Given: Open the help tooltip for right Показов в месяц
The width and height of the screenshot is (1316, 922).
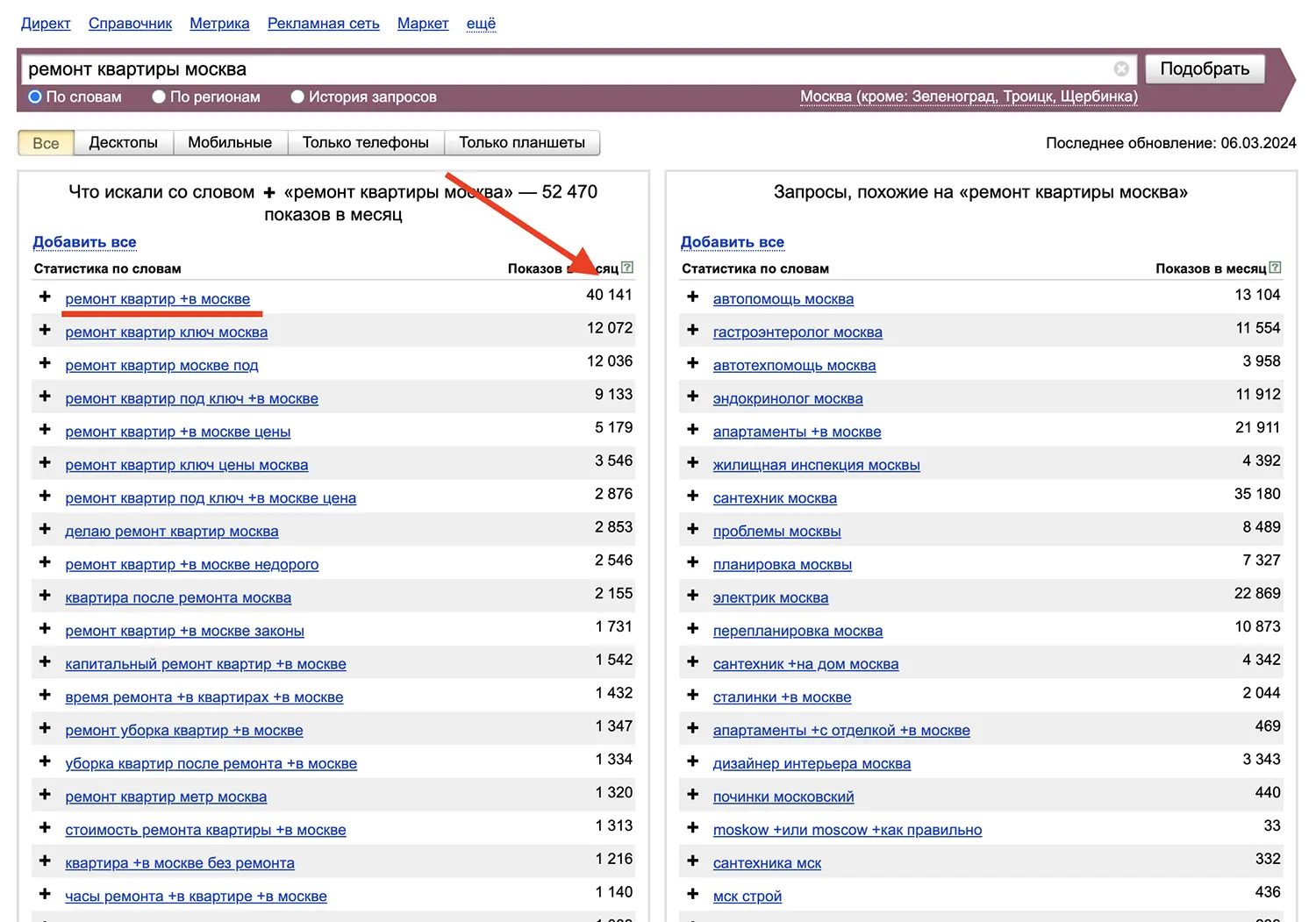Looking at the screenshot, I should [x=1277, y=268].
